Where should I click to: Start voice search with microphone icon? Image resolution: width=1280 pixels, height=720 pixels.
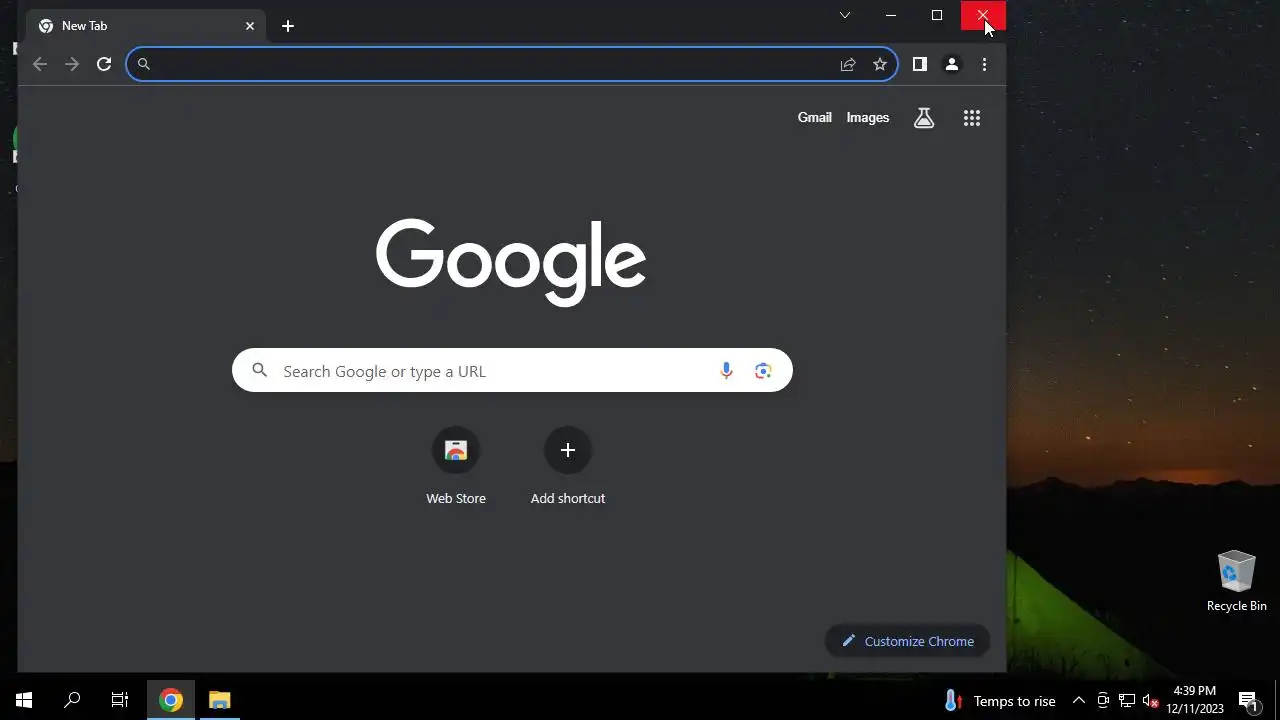727,371
